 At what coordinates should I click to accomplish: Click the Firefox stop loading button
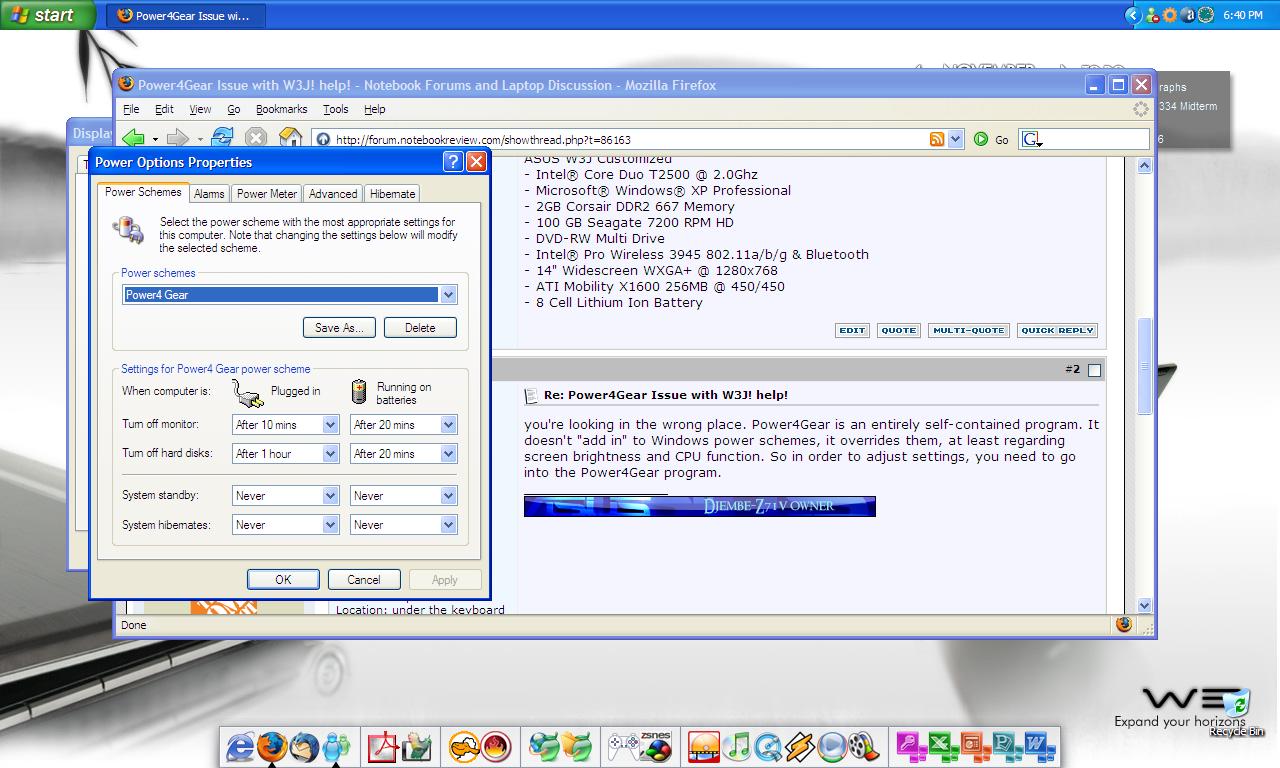[x=256, y=138]
